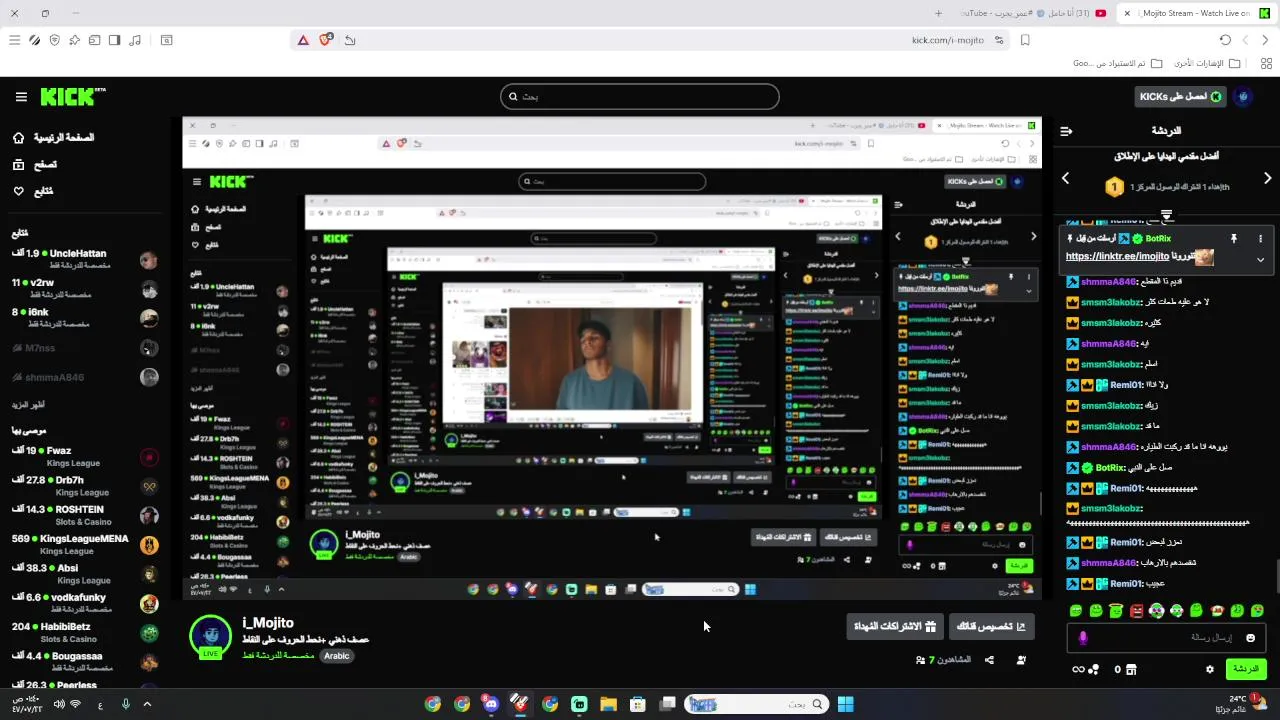Open the emoji picker in chat input
The width and height of the screenshot is (1280, 720).
click(1250, 637)
